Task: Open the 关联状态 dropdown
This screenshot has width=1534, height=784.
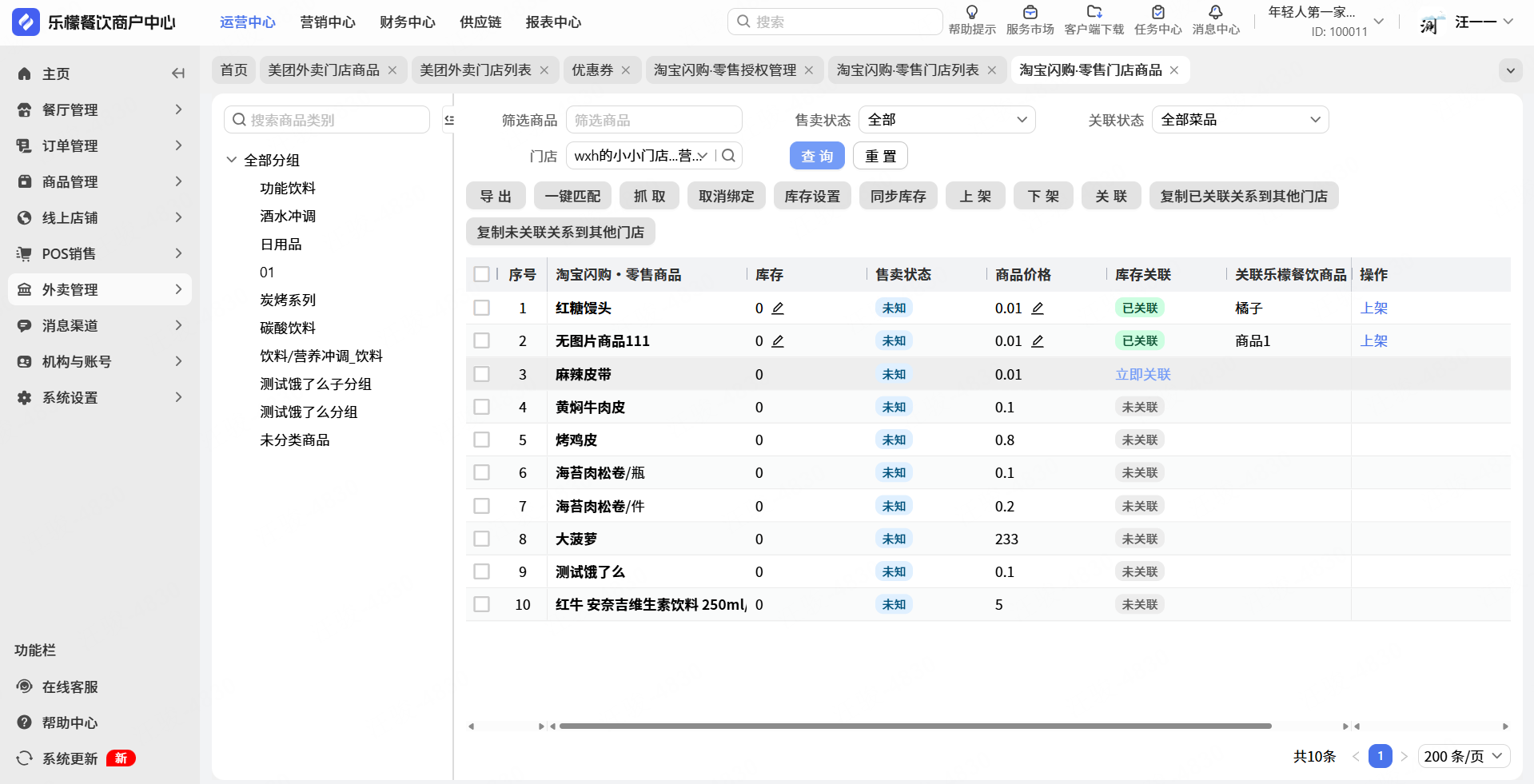Action: pos(1241,120)
